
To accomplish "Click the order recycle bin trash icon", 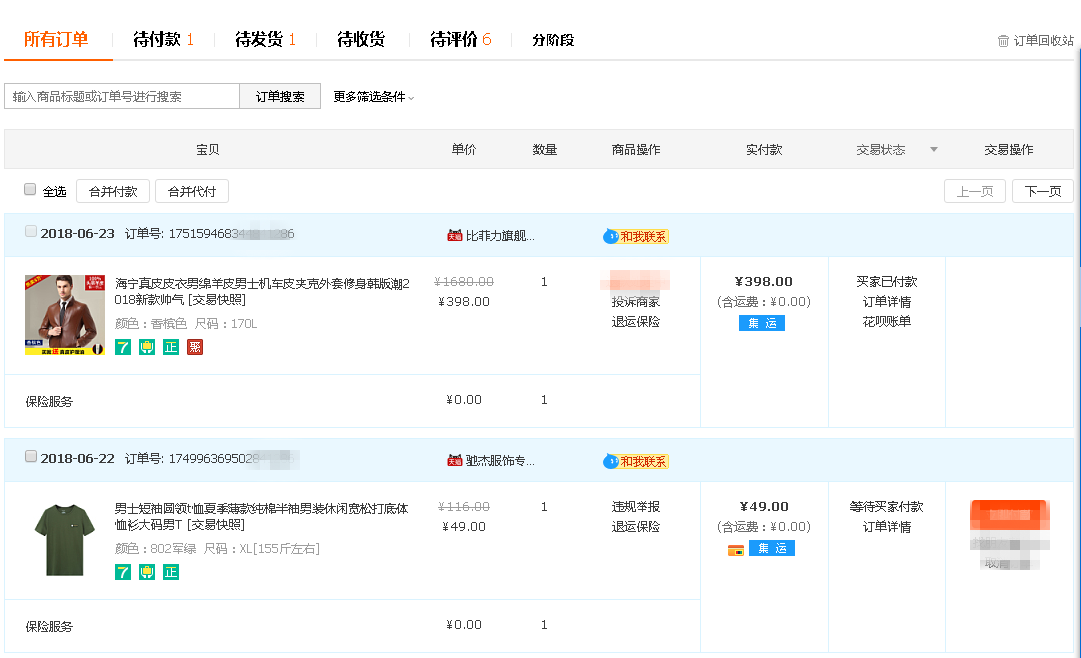I will point(1003,41).
